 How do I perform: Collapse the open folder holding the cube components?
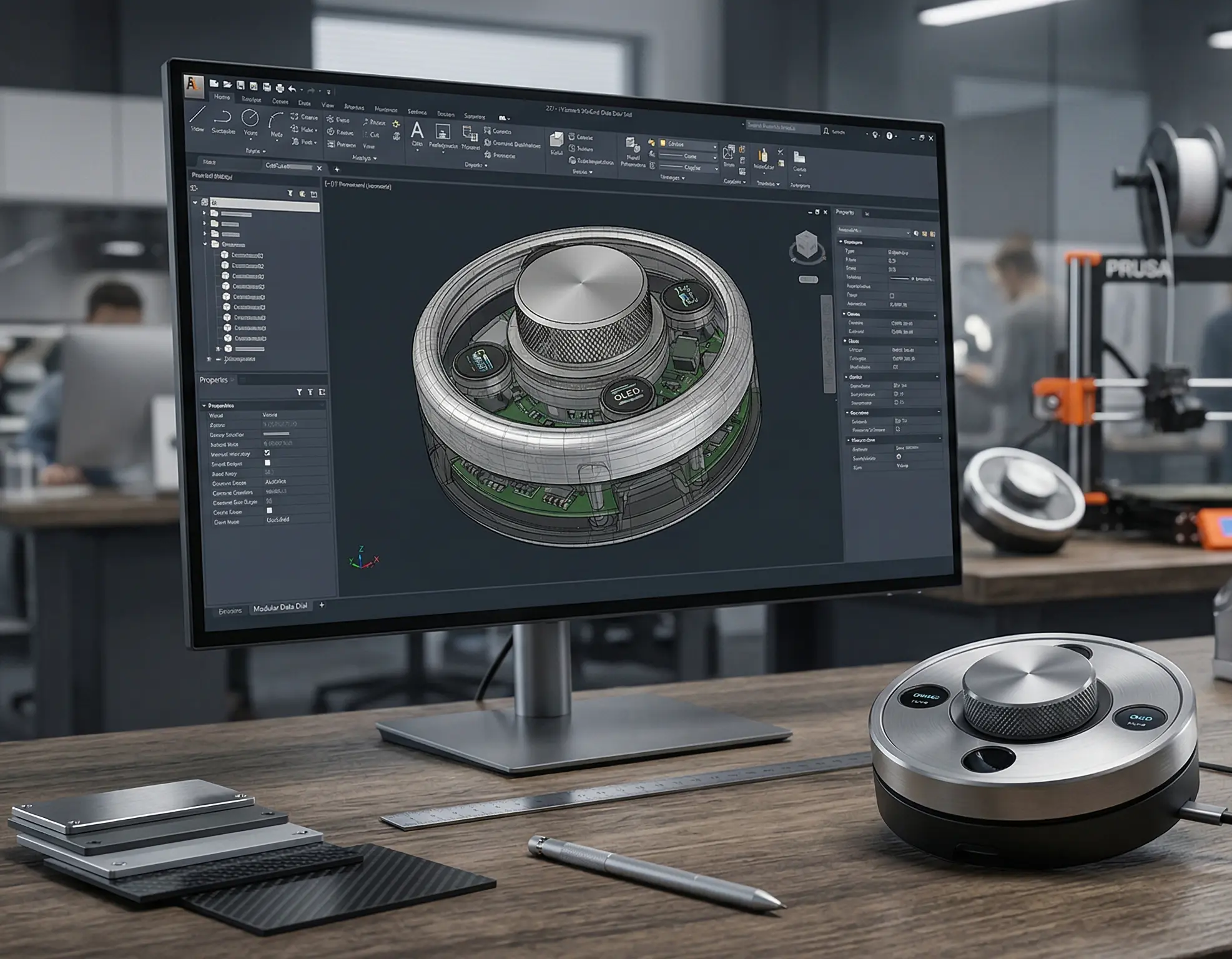205,244
